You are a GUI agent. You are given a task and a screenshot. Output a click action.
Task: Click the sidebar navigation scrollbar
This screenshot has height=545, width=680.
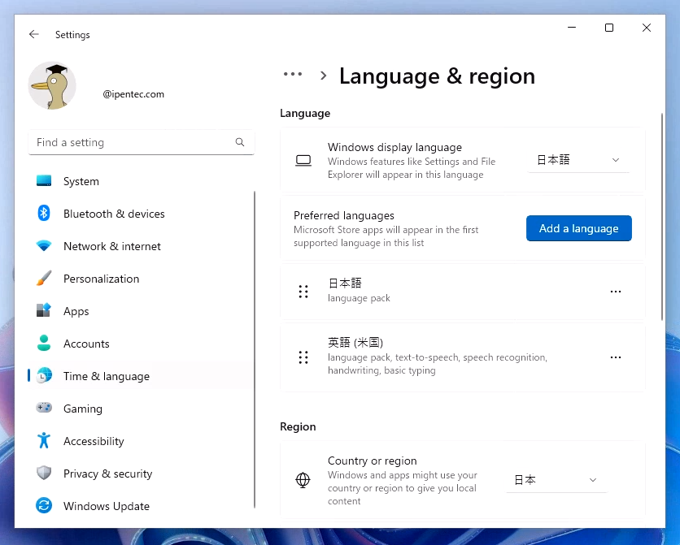(255, 349)
